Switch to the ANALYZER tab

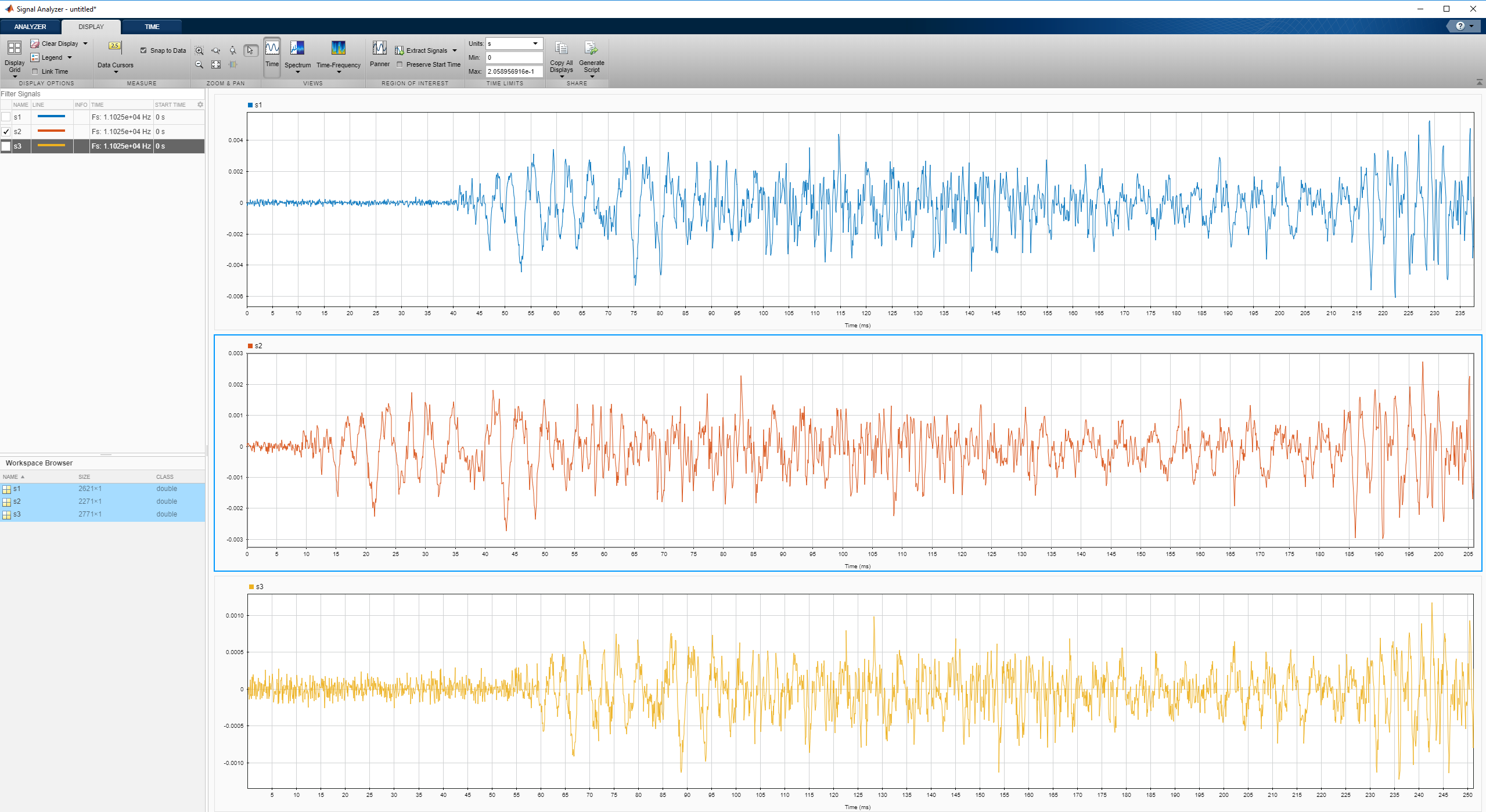click(x=30, y=27)
